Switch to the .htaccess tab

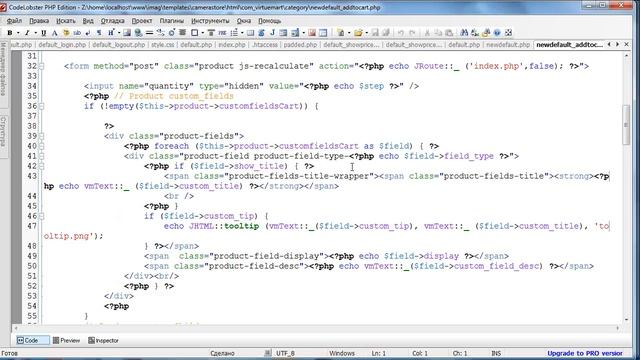tap(265, 44)
